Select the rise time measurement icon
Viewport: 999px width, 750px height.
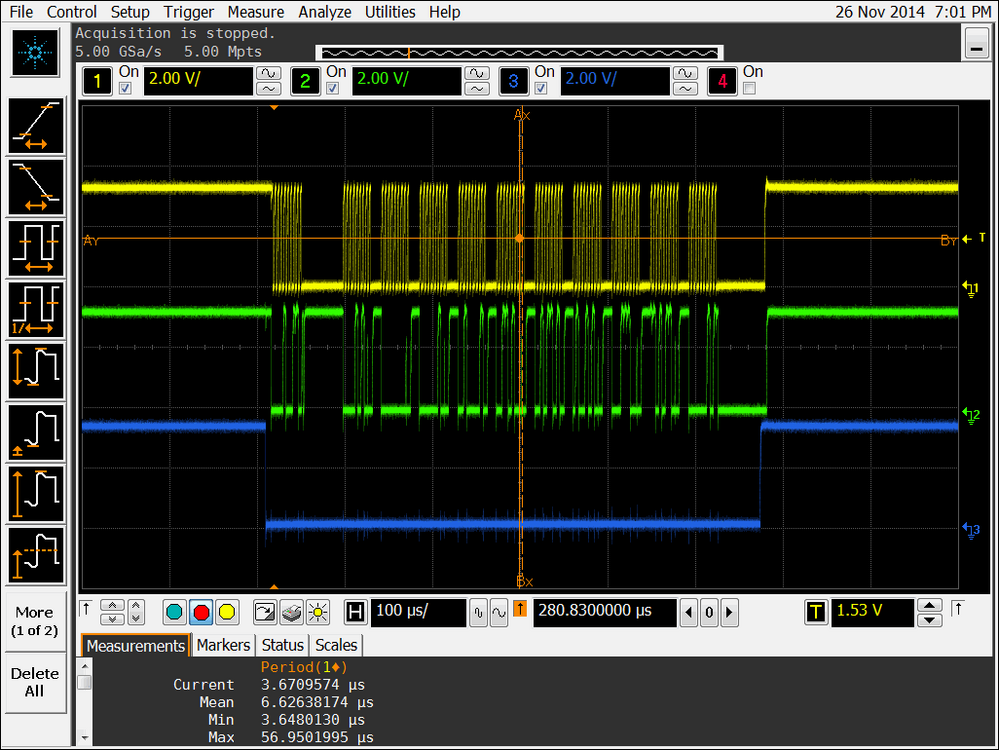pos(35,126)
